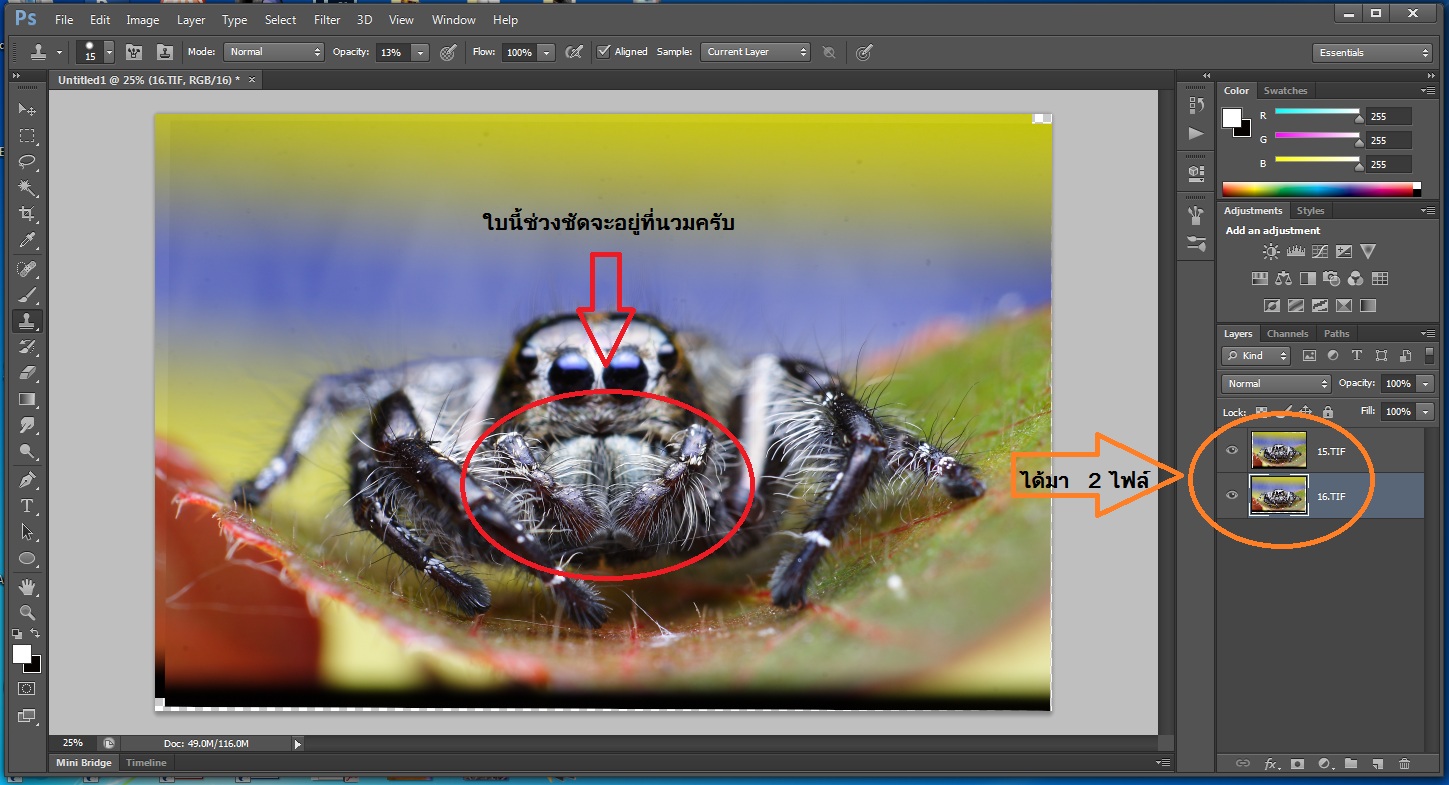
Task: Open the layer blend mode dropdown
Action: tap(1276, 384)
